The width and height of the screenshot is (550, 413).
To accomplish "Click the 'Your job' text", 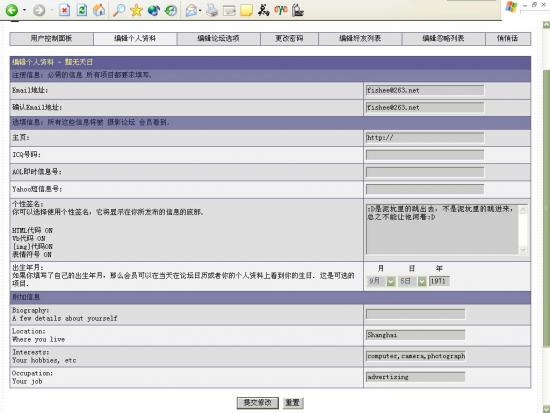I will tap(27, 381).
